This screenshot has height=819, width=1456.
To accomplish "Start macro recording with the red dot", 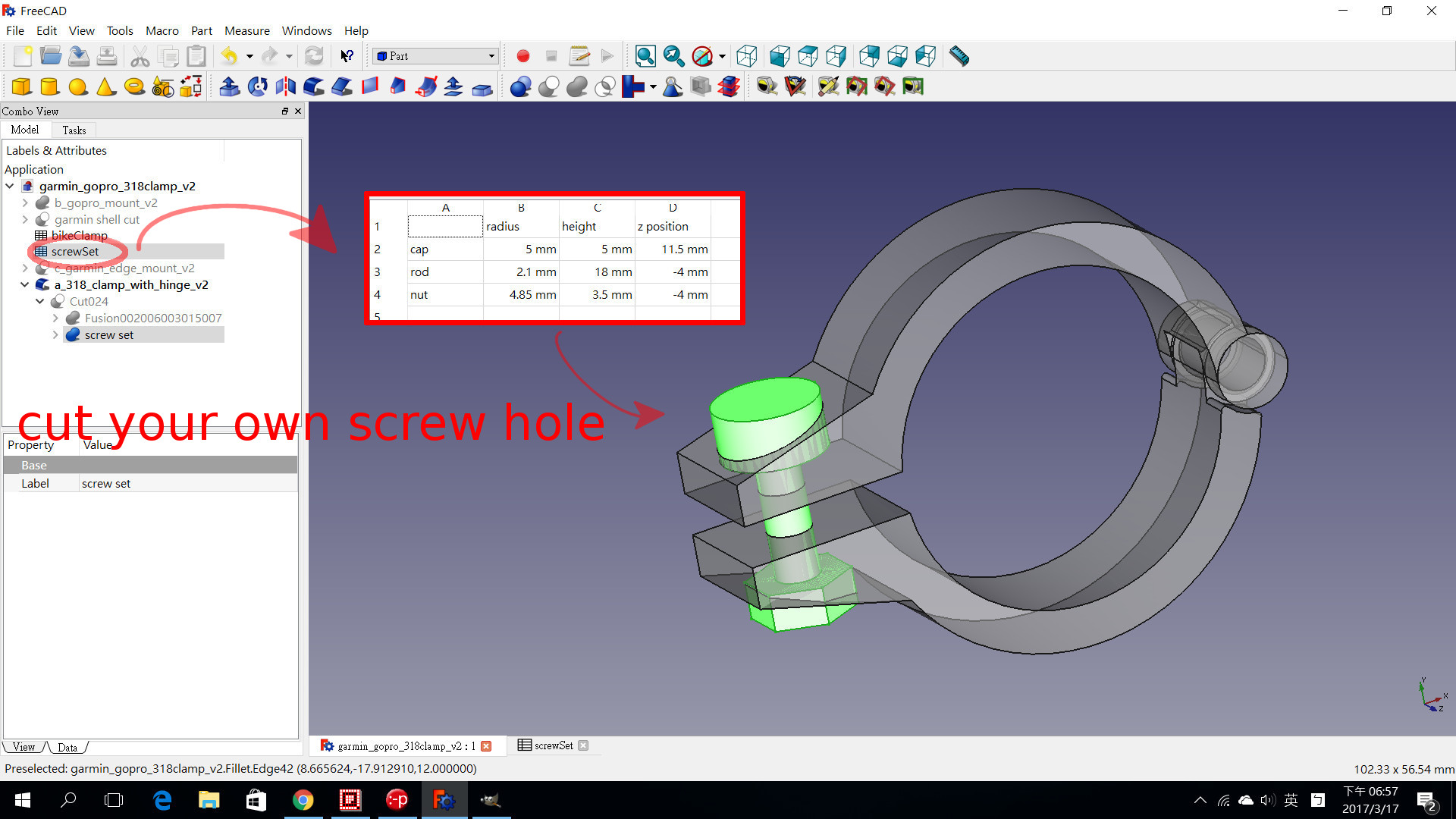I will (x=522, y=56).
